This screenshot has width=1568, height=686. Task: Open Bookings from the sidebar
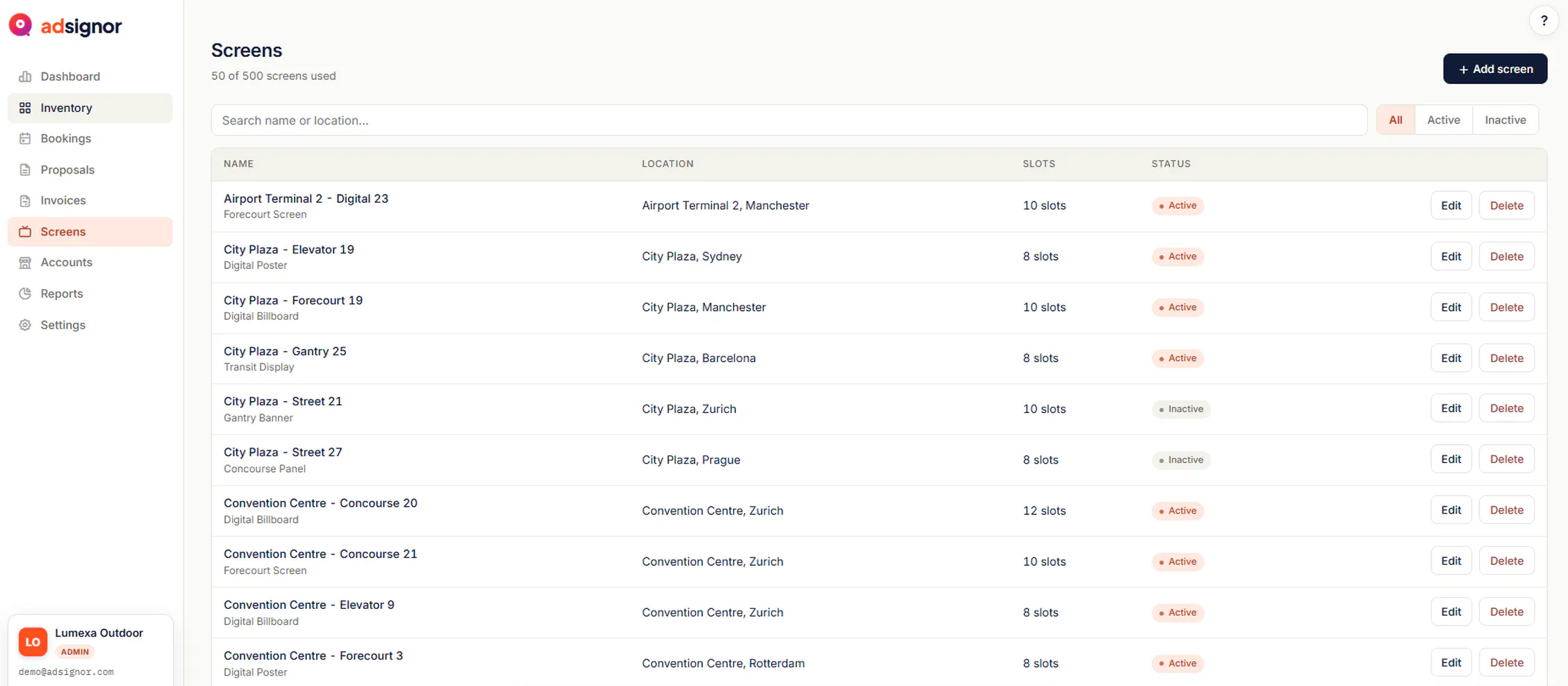(x=90, y=138)
